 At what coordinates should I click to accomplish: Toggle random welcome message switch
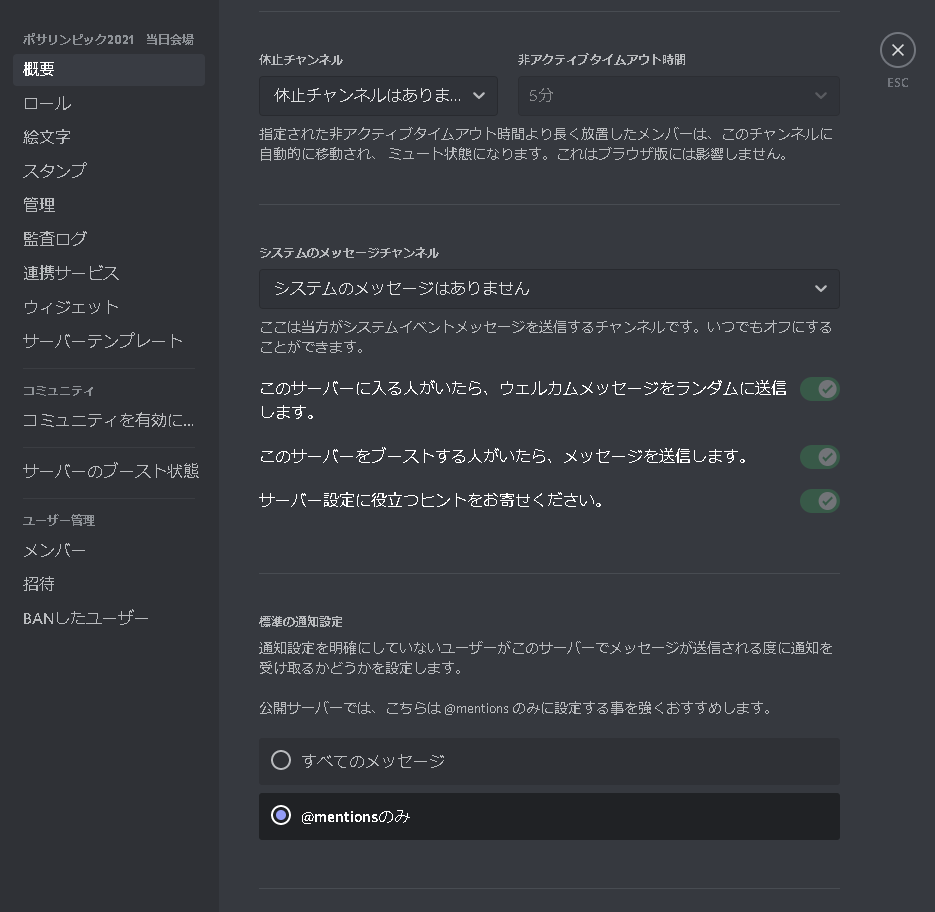pos(820,389)
